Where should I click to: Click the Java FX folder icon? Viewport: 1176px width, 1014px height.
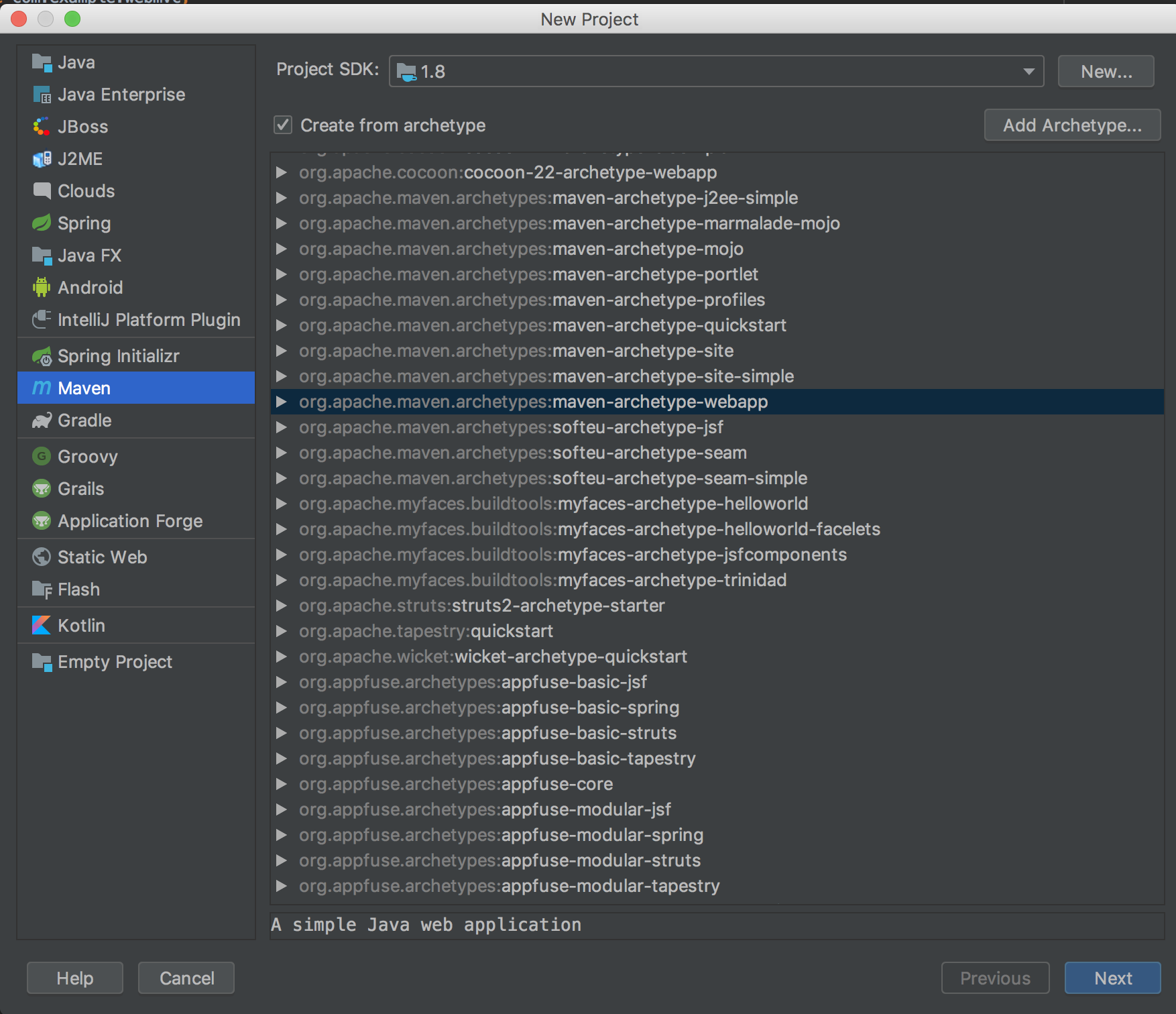42,256
